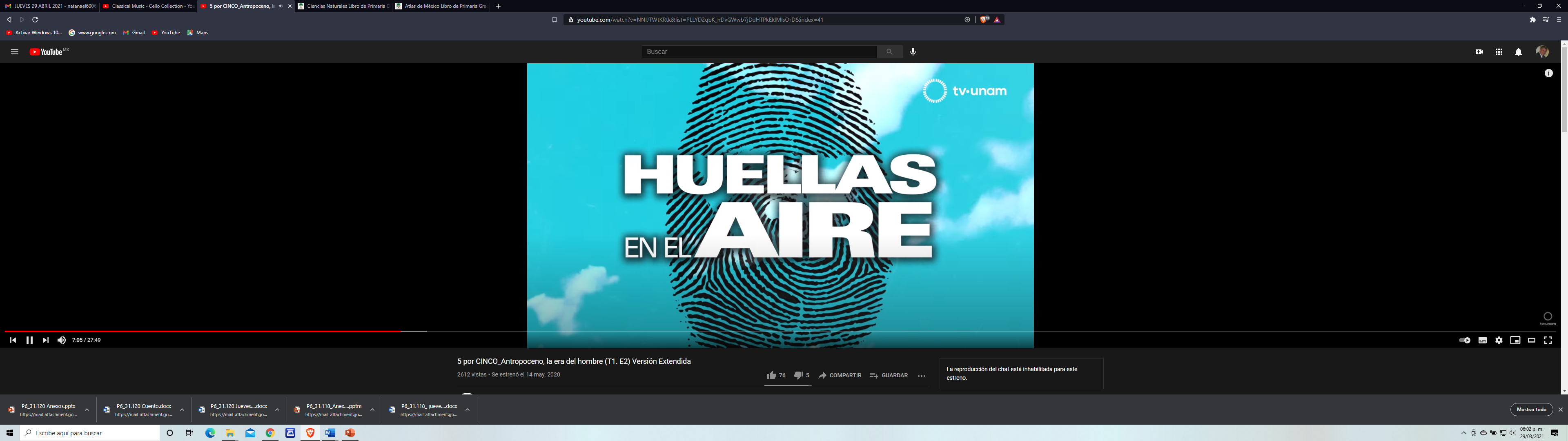Image resolution: width=1568 pixels, height=441 pixels.
Task: Switch to theater mode view
Action: point(1532,340)
